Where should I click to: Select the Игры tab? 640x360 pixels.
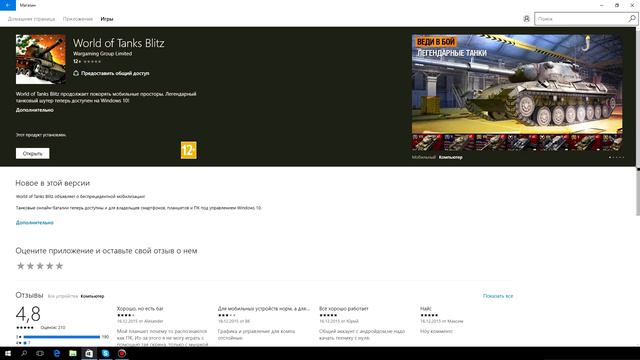click(107, 19)
